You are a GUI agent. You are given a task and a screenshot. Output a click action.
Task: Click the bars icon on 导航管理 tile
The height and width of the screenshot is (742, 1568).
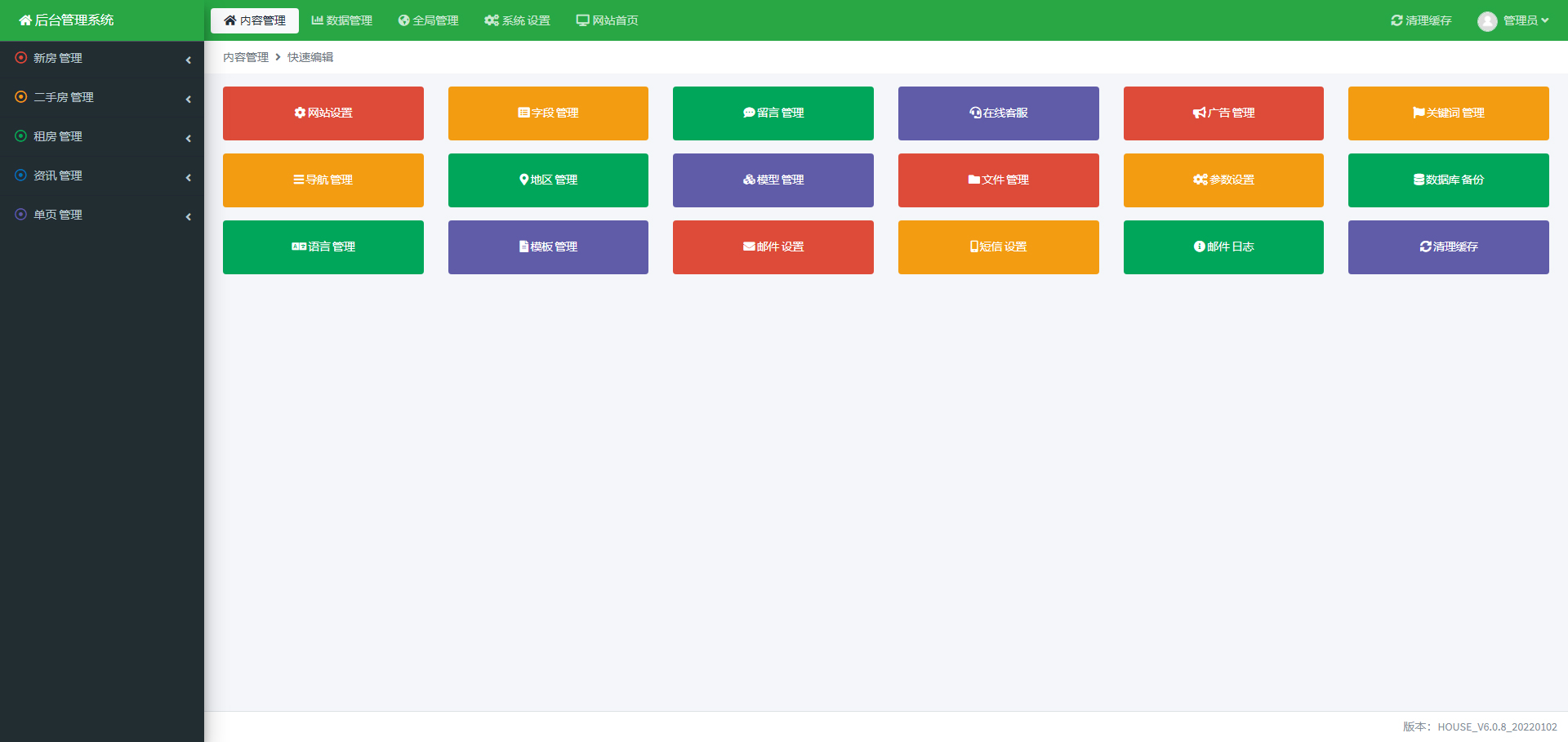click(x=299, y=180)
